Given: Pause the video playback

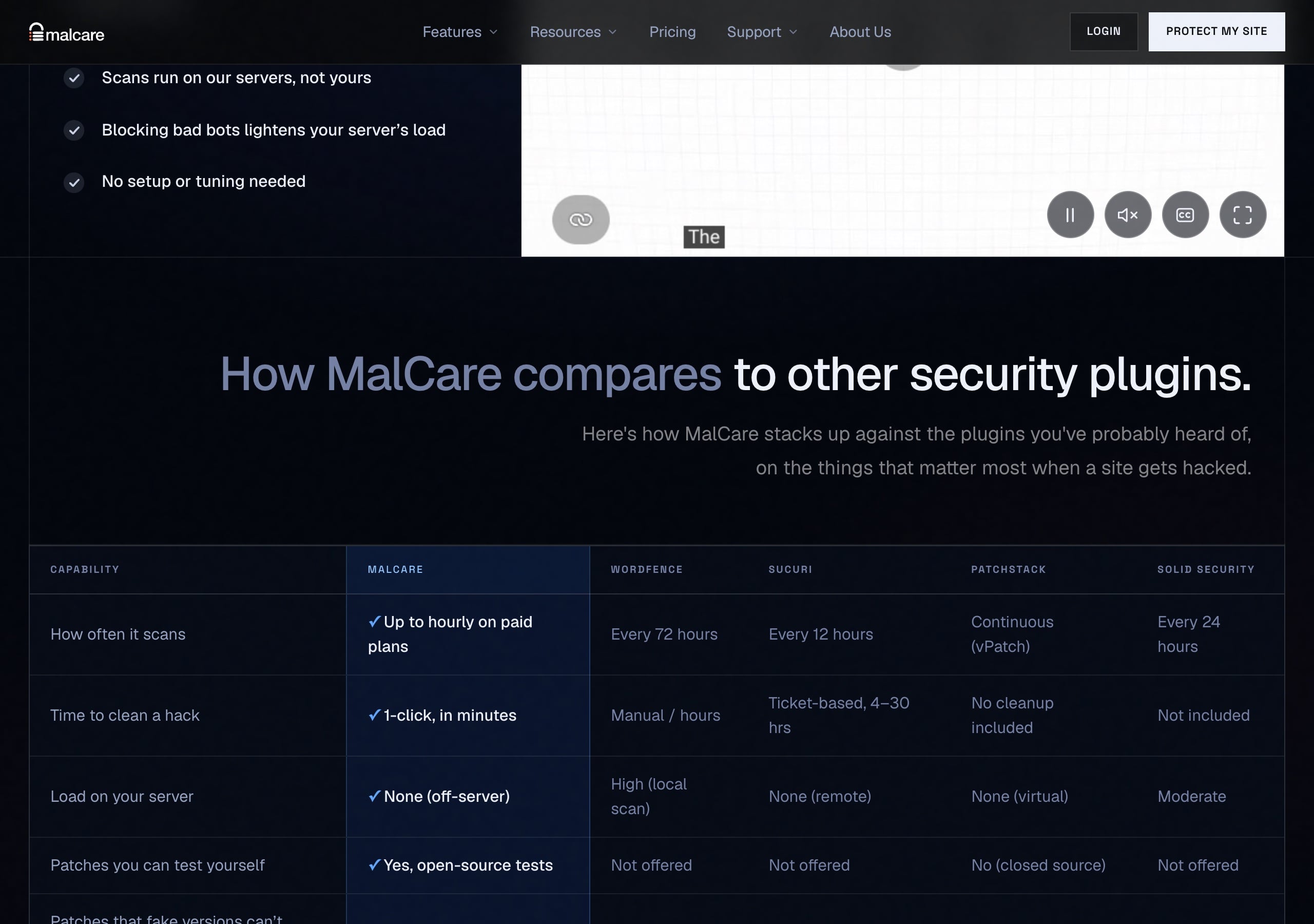Looking at the screenshot, I should [1070, 215].
